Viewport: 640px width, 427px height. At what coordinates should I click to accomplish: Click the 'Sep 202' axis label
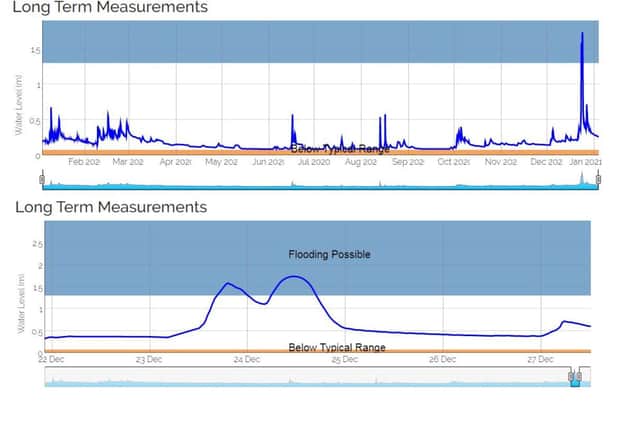408,162
